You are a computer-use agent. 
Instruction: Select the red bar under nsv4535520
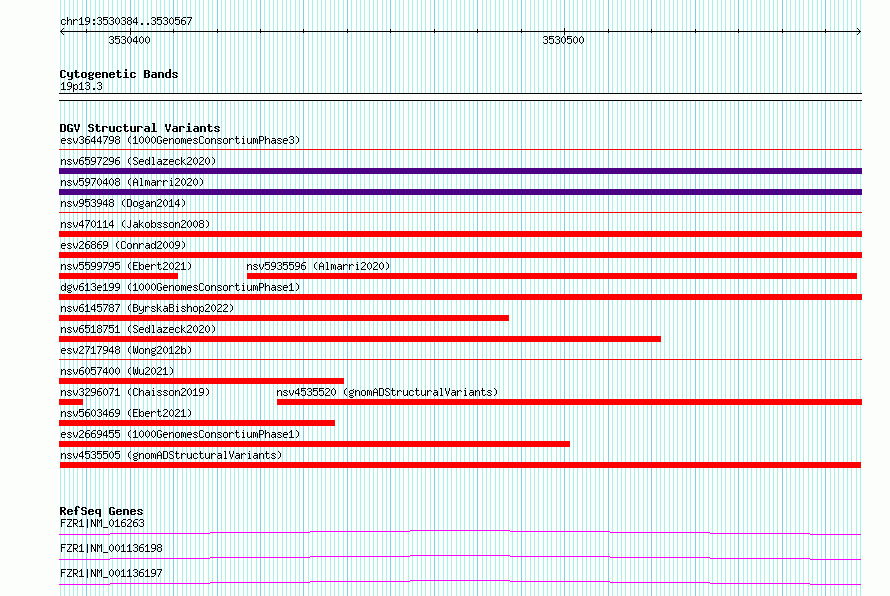pyautogui.click(x=569, y=402)
